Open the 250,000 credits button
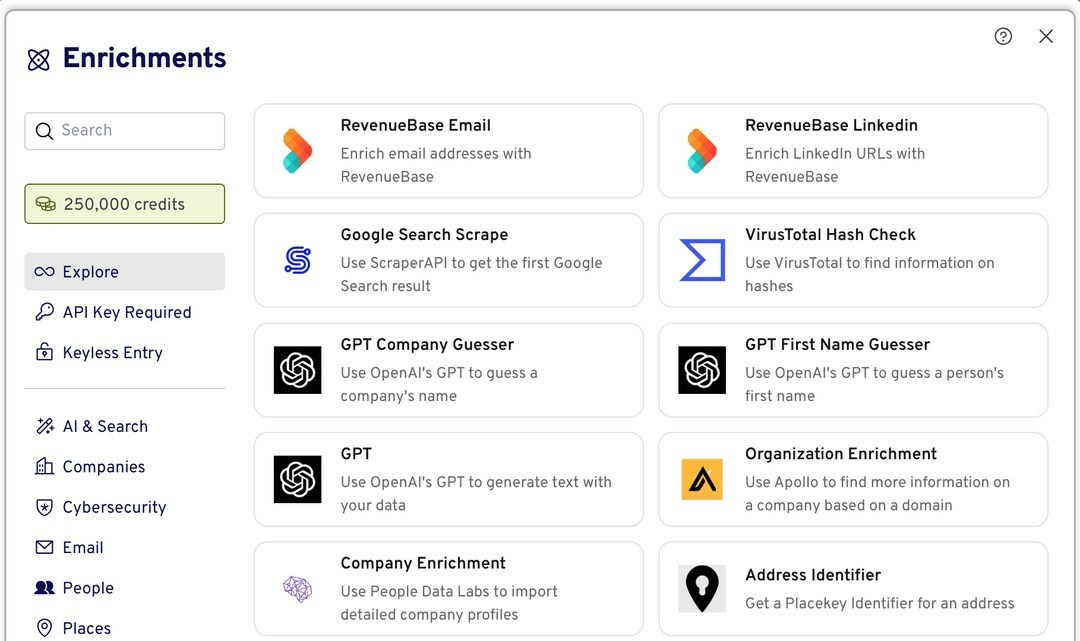This screenshot has height=641, width=1080. (x=125, y=204)
